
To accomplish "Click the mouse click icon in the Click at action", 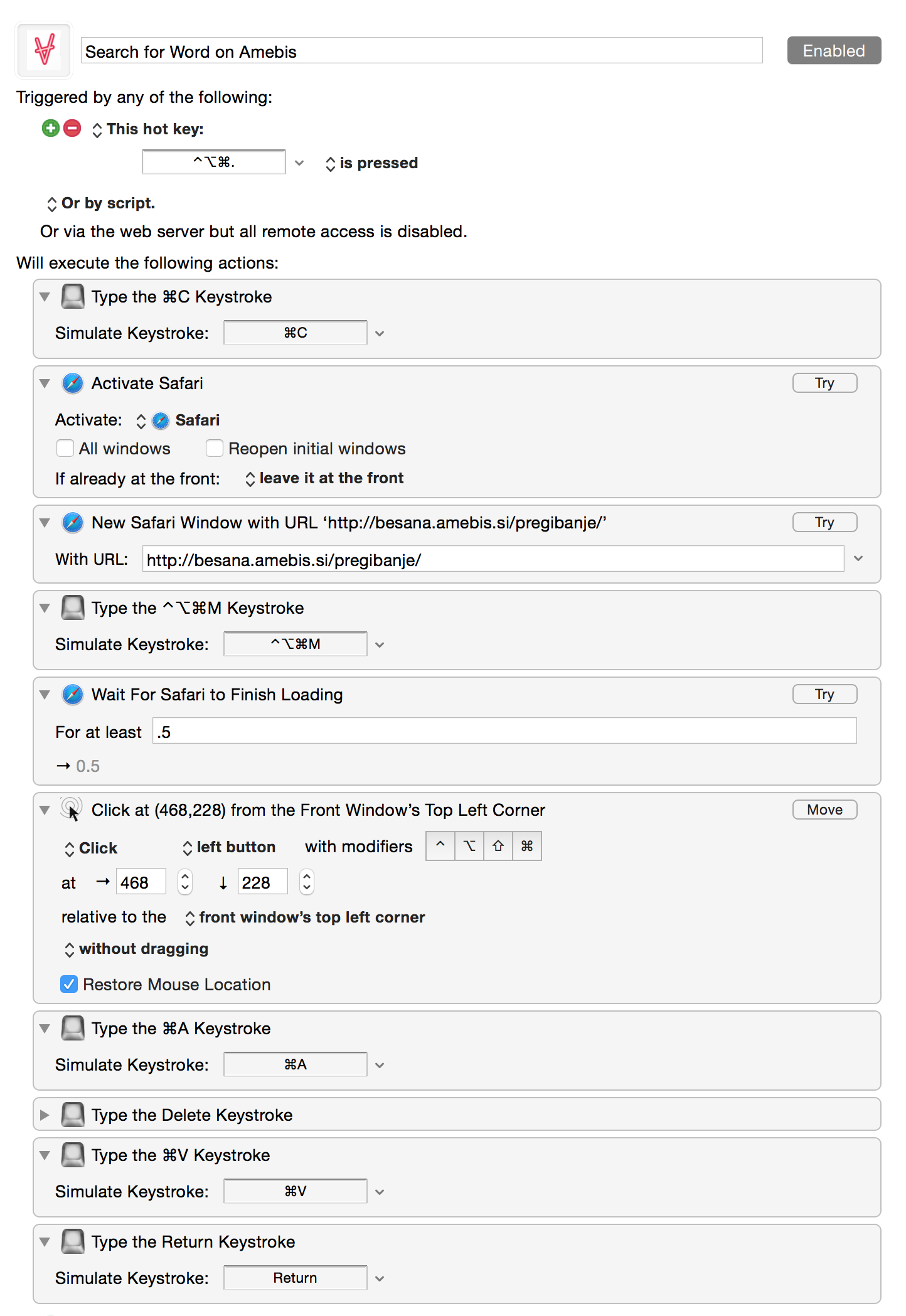I will pos(72,810).
